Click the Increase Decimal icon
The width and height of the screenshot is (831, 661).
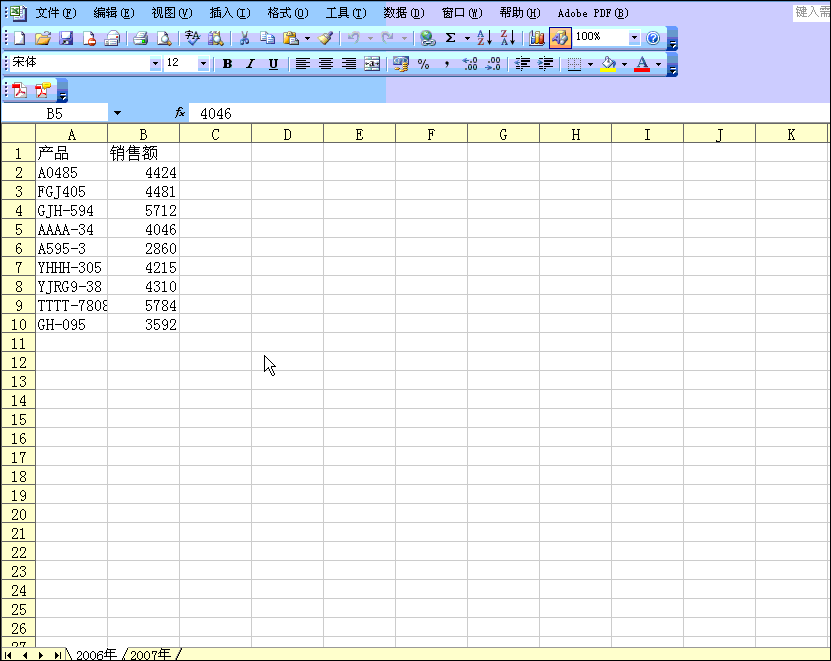[467, 65]
